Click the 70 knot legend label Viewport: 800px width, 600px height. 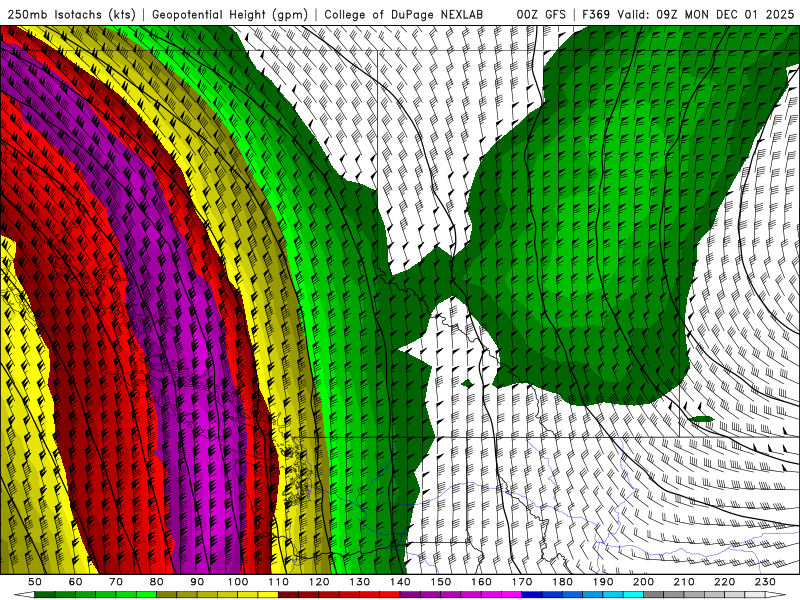click(x=116, y=582)
